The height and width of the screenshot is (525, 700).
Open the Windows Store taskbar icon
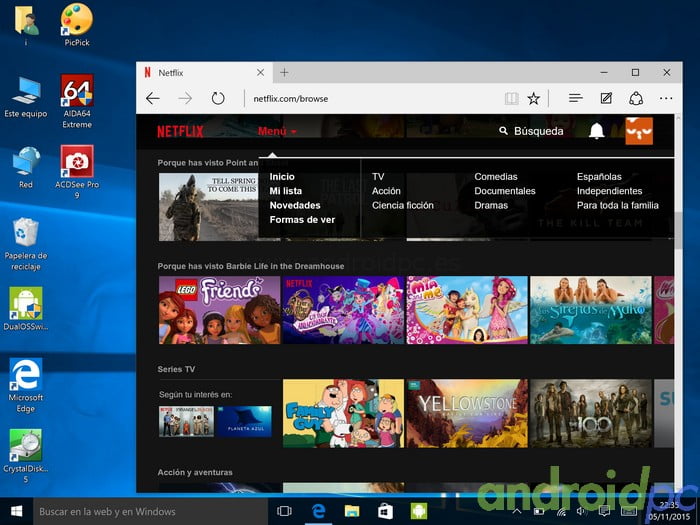[385, 512]
